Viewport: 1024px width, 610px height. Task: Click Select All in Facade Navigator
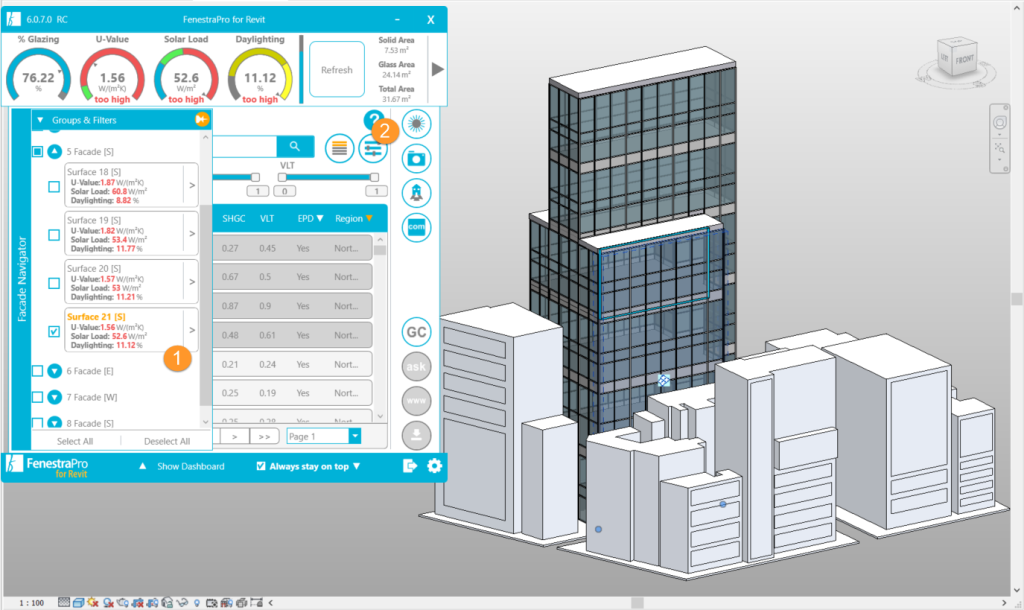75,441
